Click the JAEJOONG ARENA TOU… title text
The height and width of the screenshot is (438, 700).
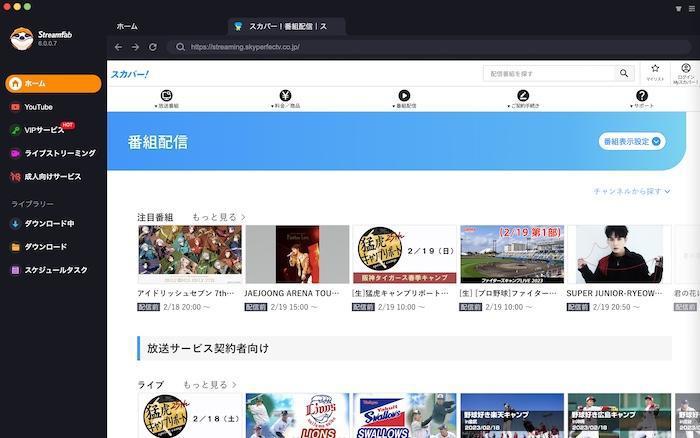click(292, 293)
